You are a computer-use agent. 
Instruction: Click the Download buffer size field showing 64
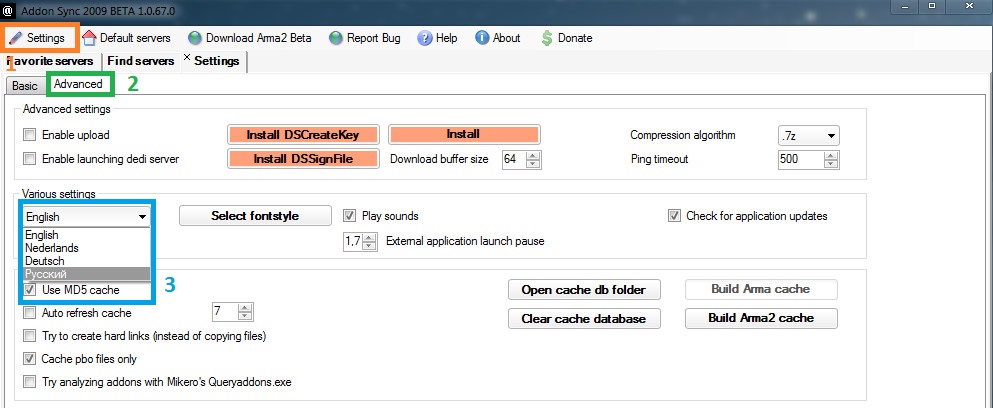point(514,160)
